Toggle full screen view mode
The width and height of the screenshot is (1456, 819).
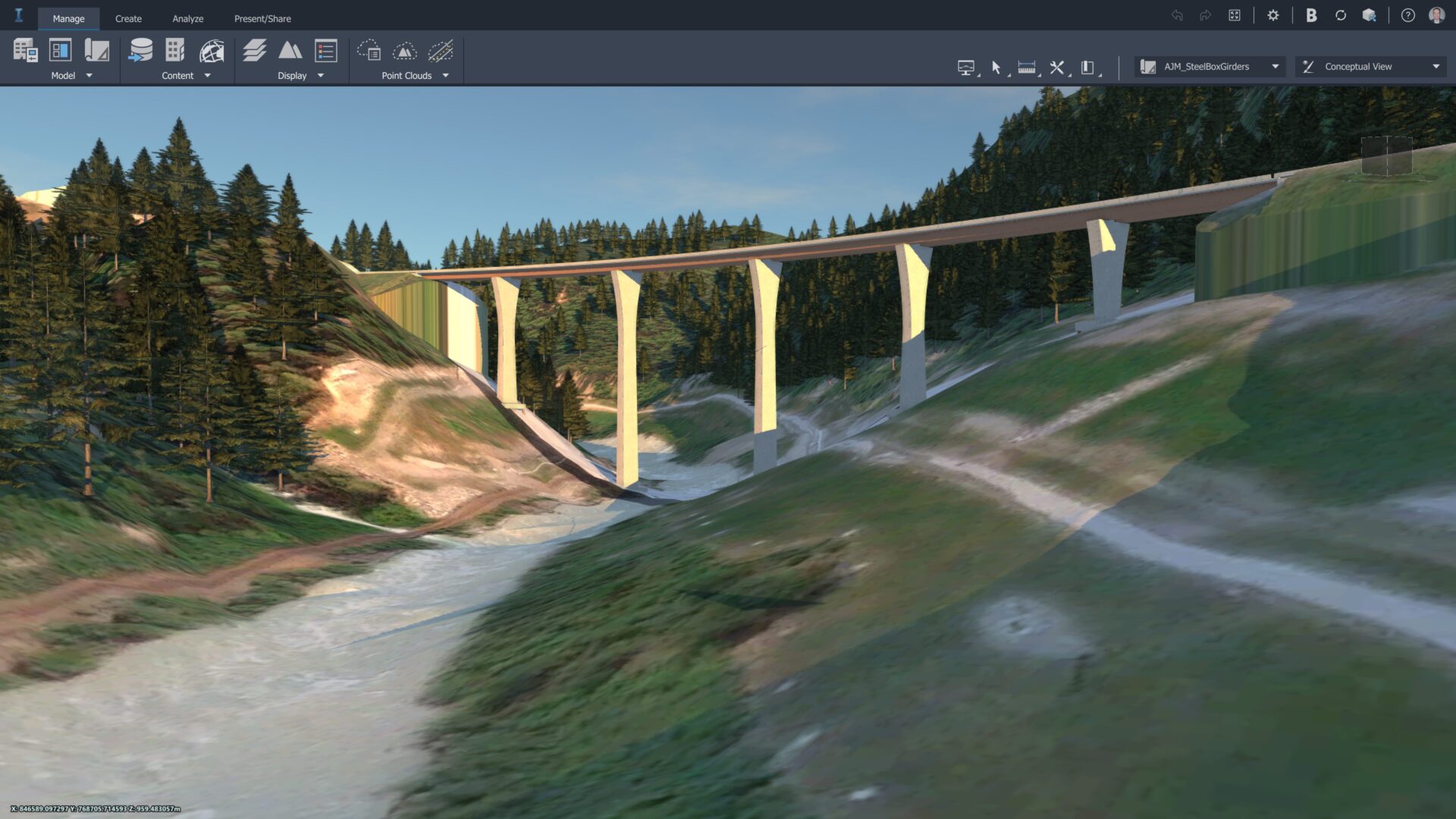coord(1234,16)
